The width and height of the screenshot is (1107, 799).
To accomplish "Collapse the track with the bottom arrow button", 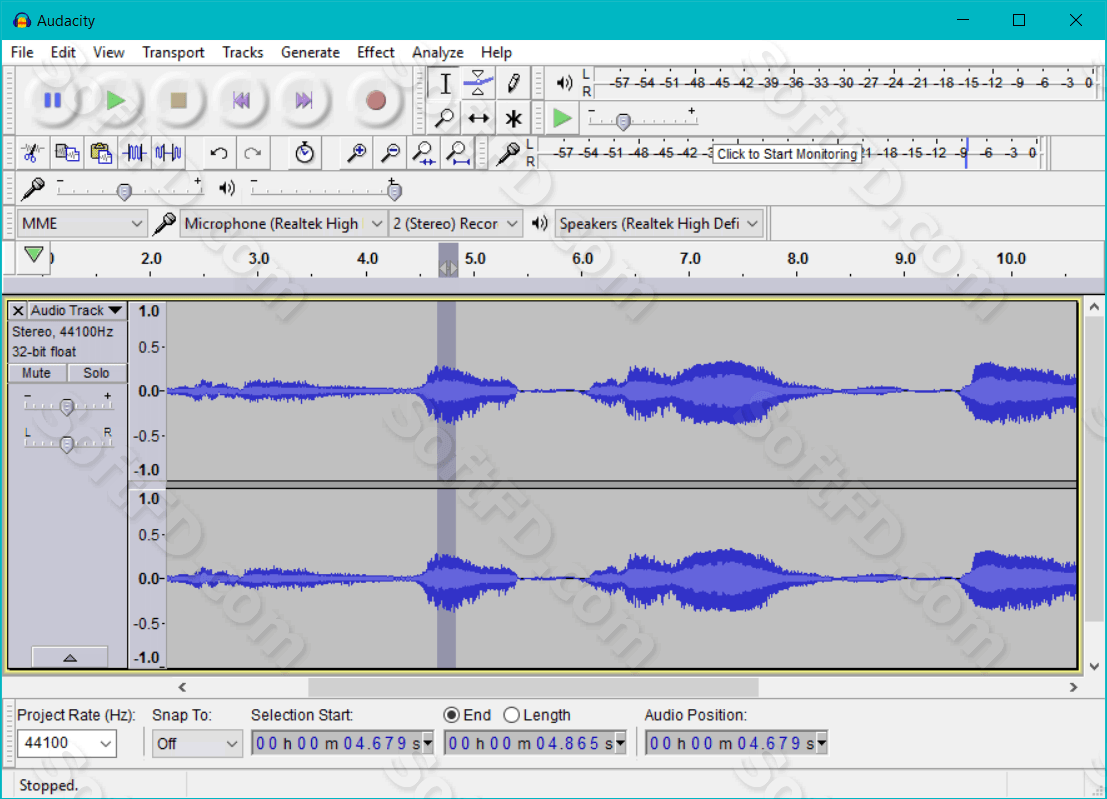I will [70, 657].
